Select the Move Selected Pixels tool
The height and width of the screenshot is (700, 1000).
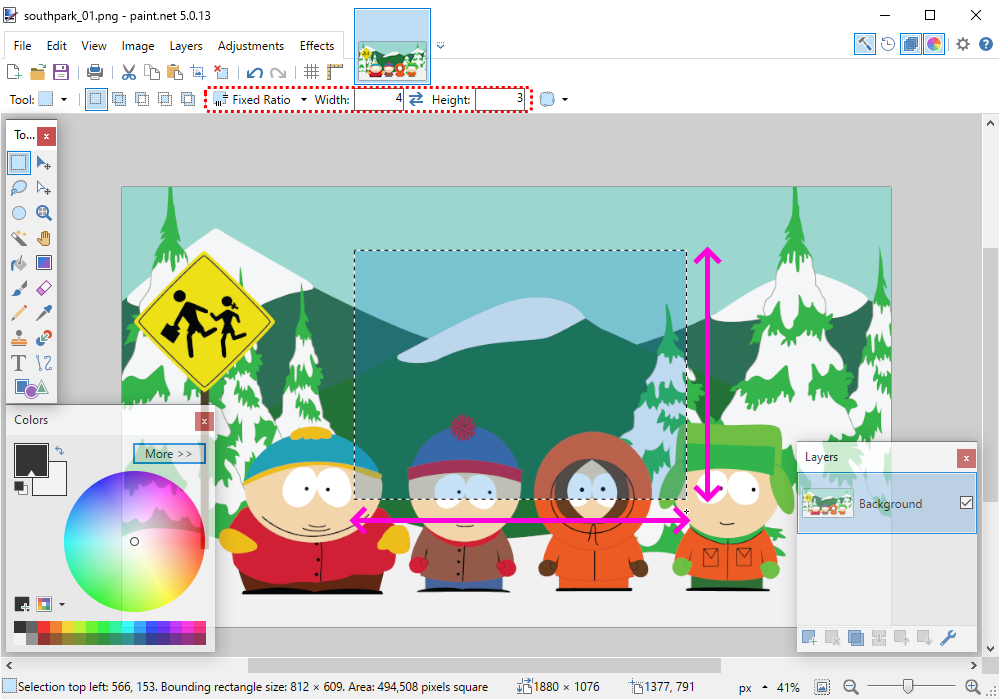click(x=43, y=163)
